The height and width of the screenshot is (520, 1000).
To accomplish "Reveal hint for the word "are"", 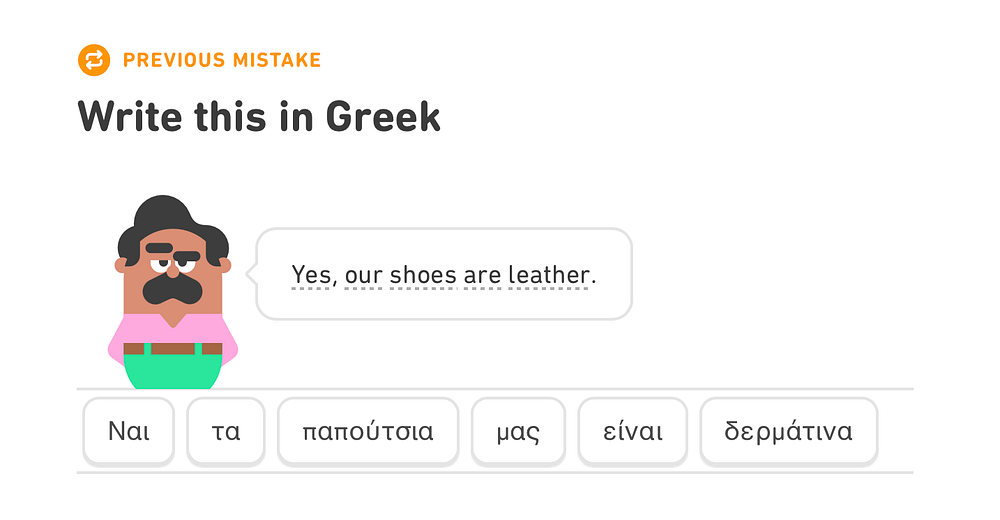I will point(482,274).
